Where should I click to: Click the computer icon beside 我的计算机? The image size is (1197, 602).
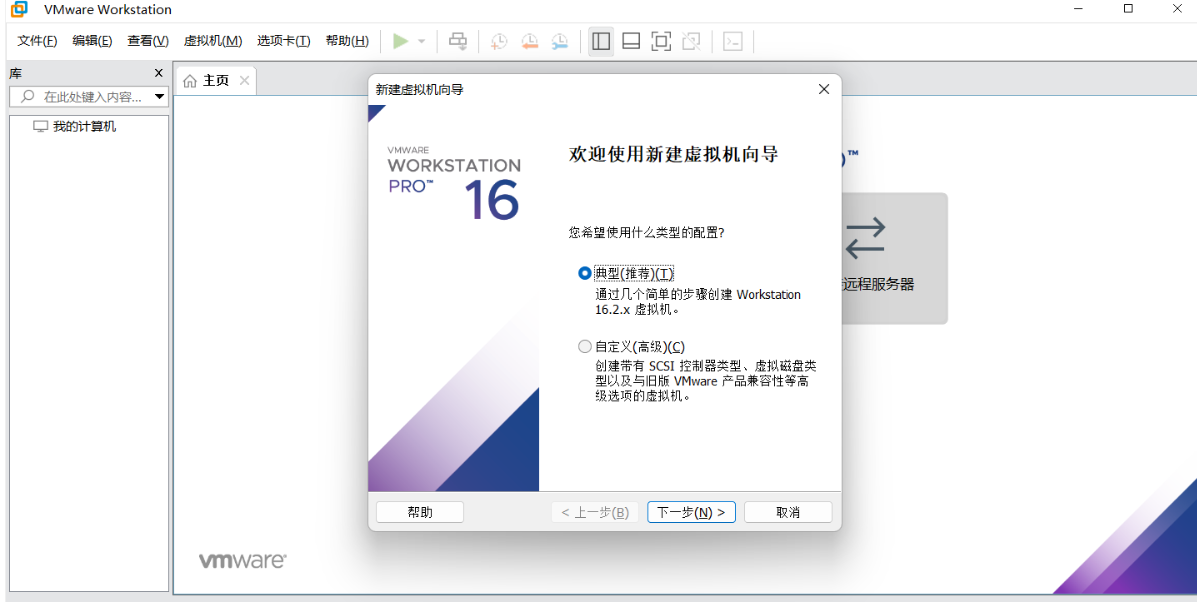point(40,127)
